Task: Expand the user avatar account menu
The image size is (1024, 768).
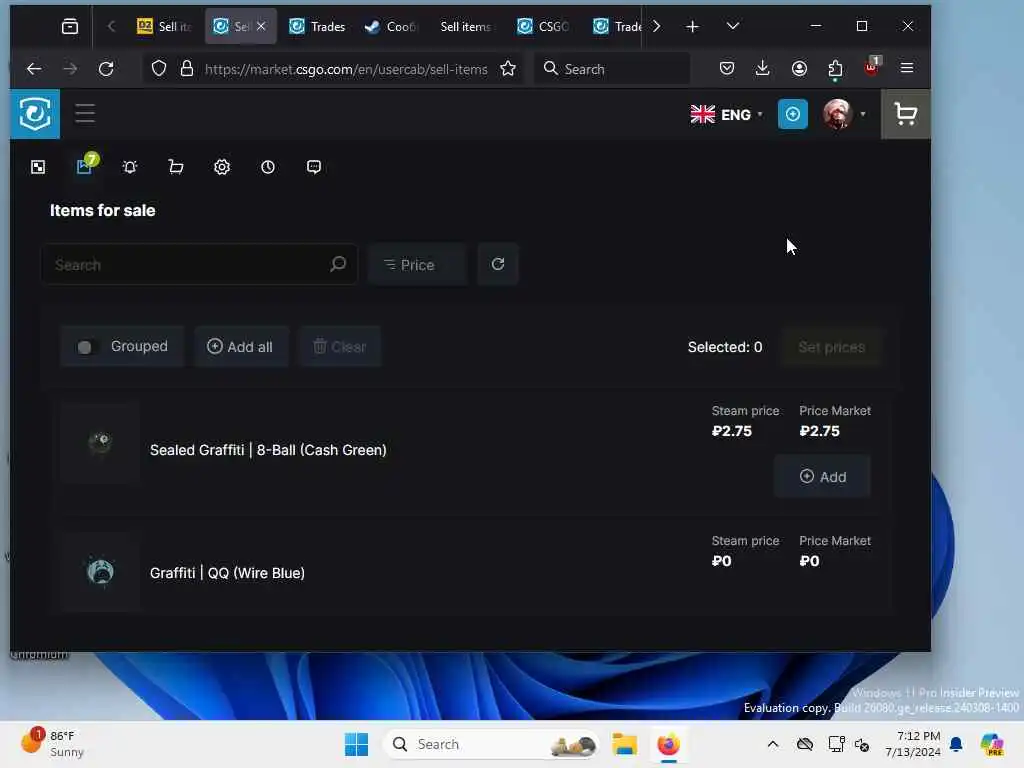Action: click(x=844, y=114)
